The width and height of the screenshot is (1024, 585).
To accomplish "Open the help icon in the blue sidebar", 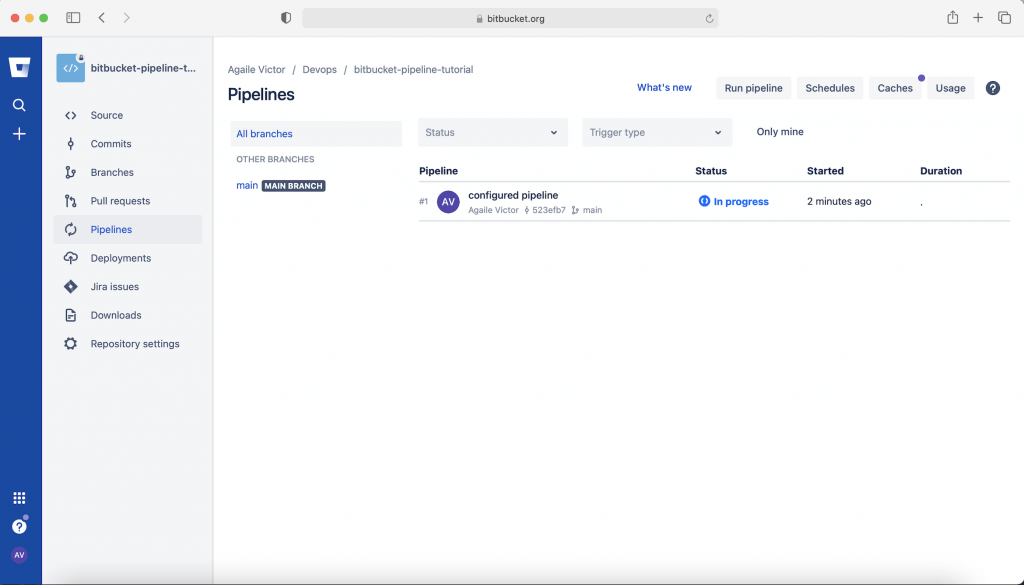I will (x=20, y=526).
